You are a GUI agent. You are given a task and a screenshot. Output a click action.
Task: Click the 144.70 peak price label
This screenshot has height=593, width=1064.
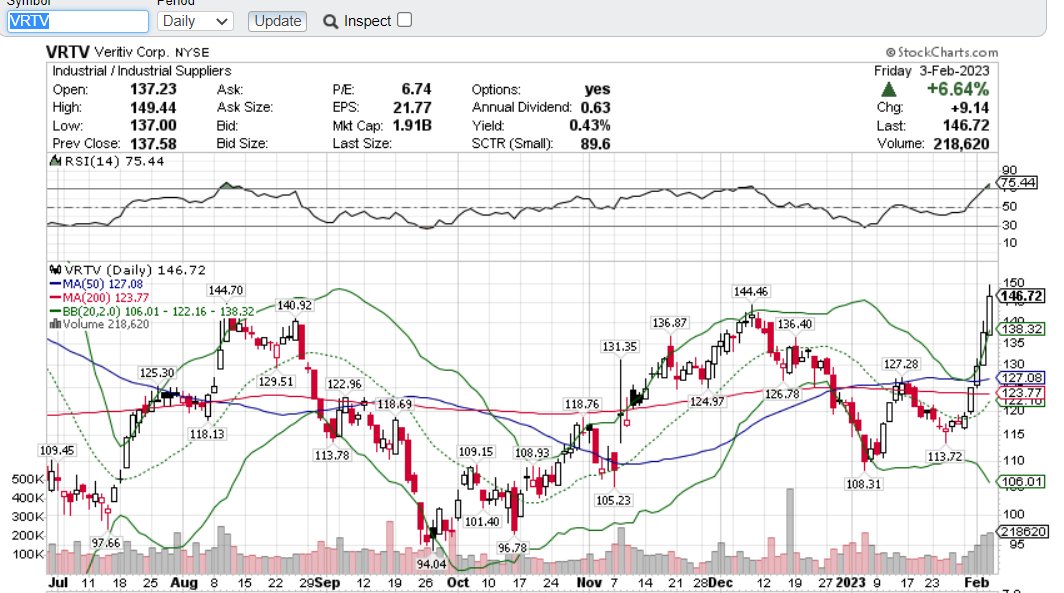pos(225,290)
